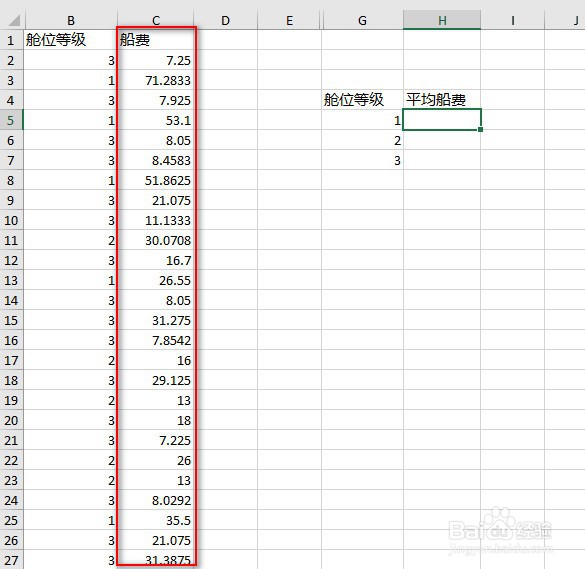This screenshot has height=569, width=585.
Task: Click fill handle of cell H5
Action: (480, 129)
